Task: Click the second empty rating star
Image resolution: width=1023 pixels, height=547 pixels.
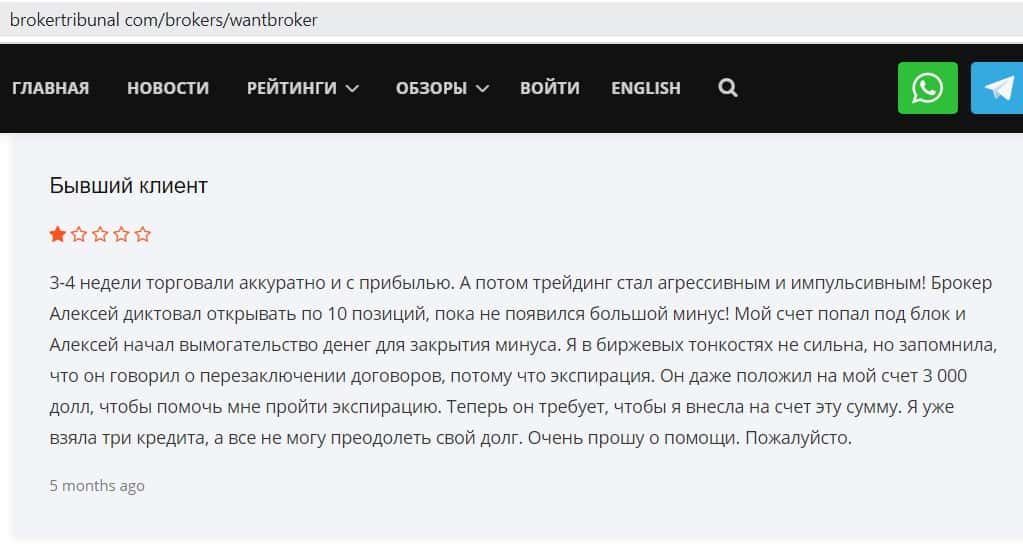Action: coord(79,235)
